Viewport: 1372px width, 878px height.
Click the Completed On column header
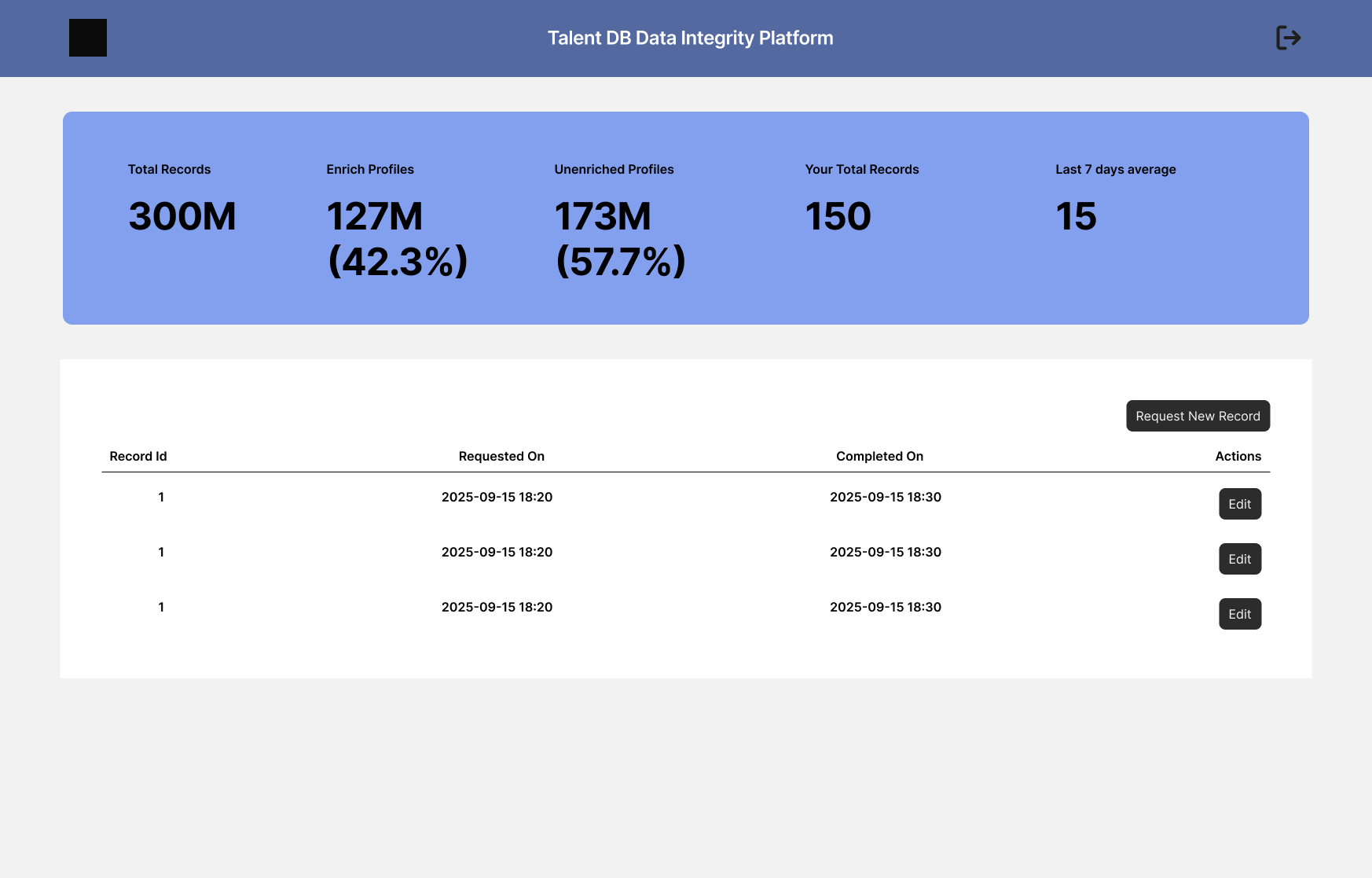tap(879, 456)
